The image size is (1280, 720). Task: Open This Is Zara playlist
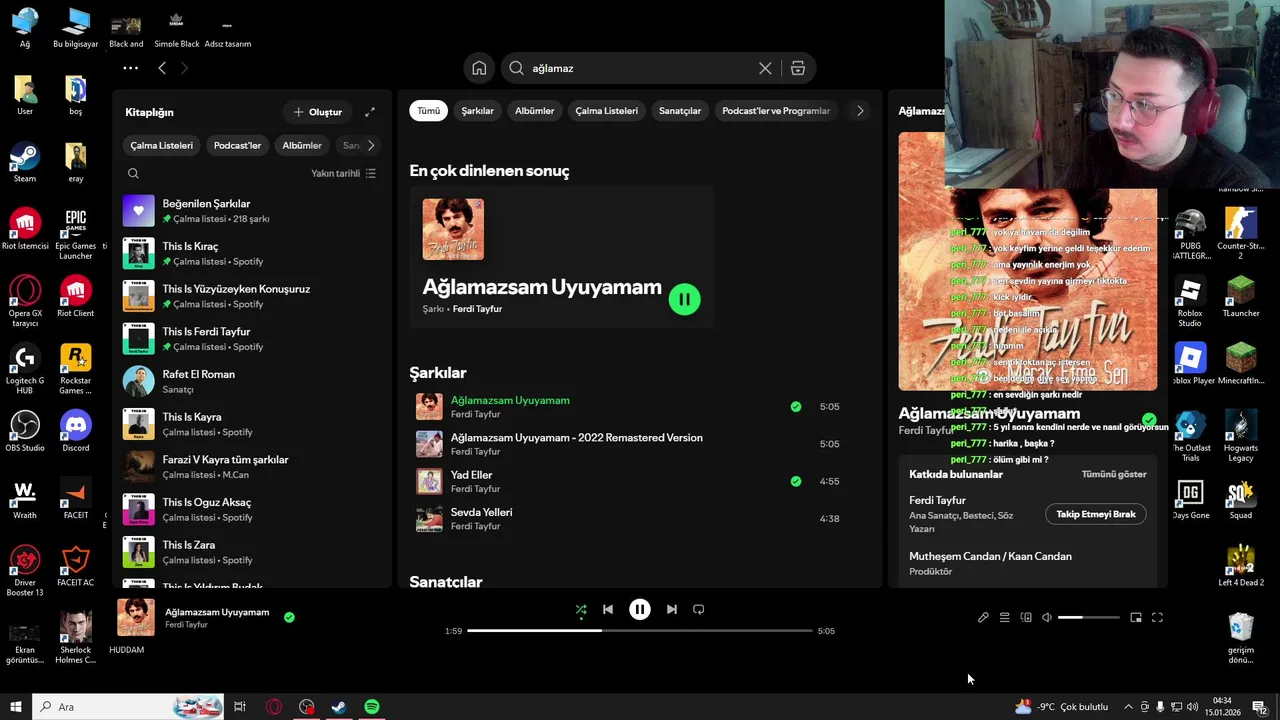252,552
